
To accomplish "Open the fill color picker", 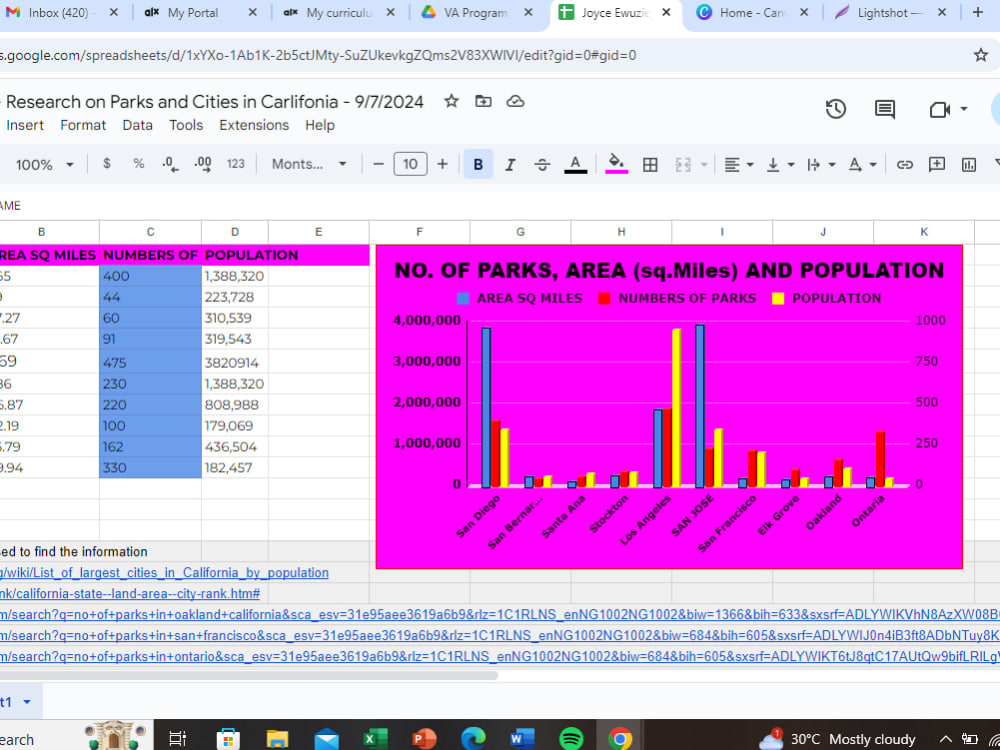I will 616,164.
